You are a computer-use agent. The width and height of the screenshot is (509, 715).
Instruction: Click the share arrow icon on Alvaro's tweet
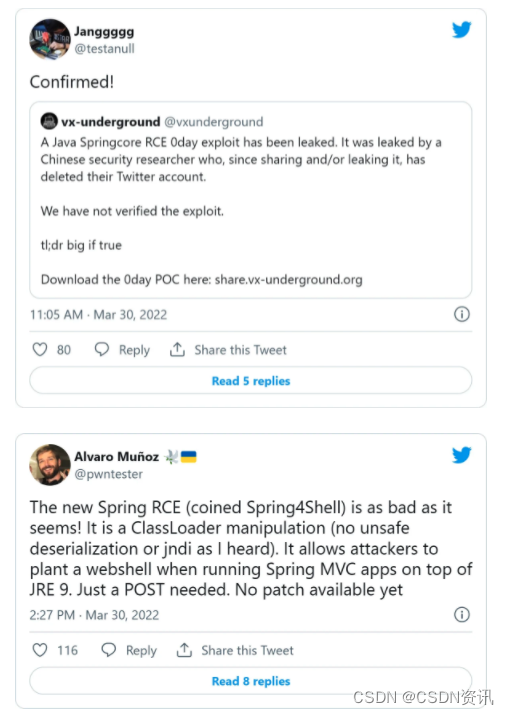(184, 650)
